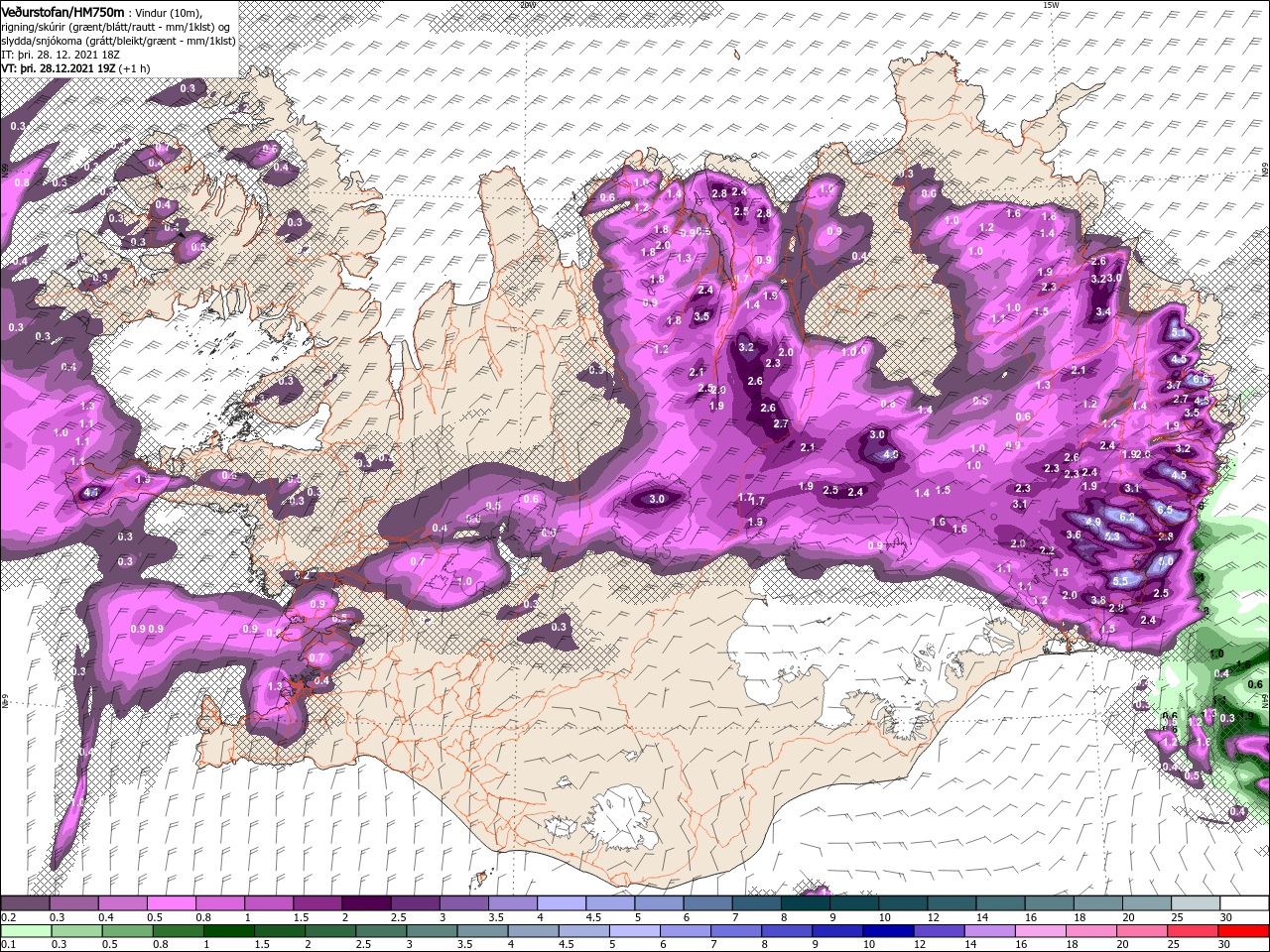Click the 6.2 snowfall value on the map
Screen dimensions: 1270x952
pyautogui.click(x=1127, y=517)
